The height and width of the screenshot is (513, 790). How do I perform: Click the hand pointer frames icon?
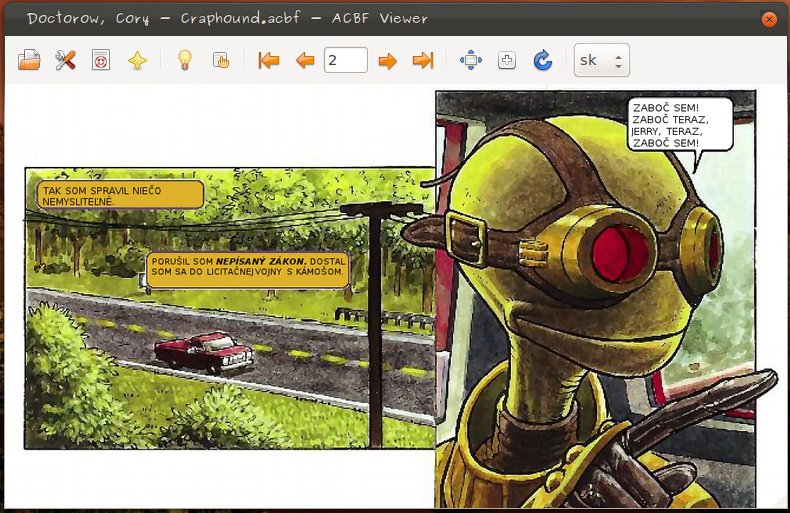(221, 60)
